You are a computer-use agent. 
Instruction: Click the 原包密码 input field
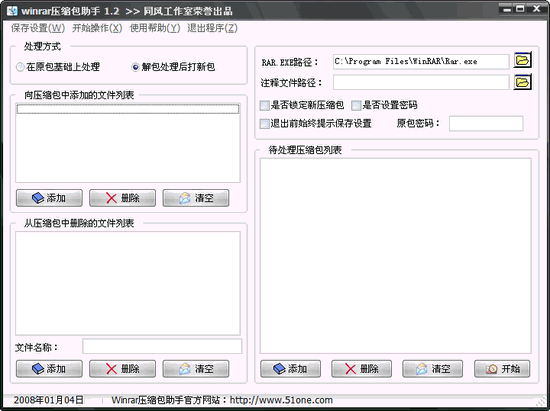(486, 123)
